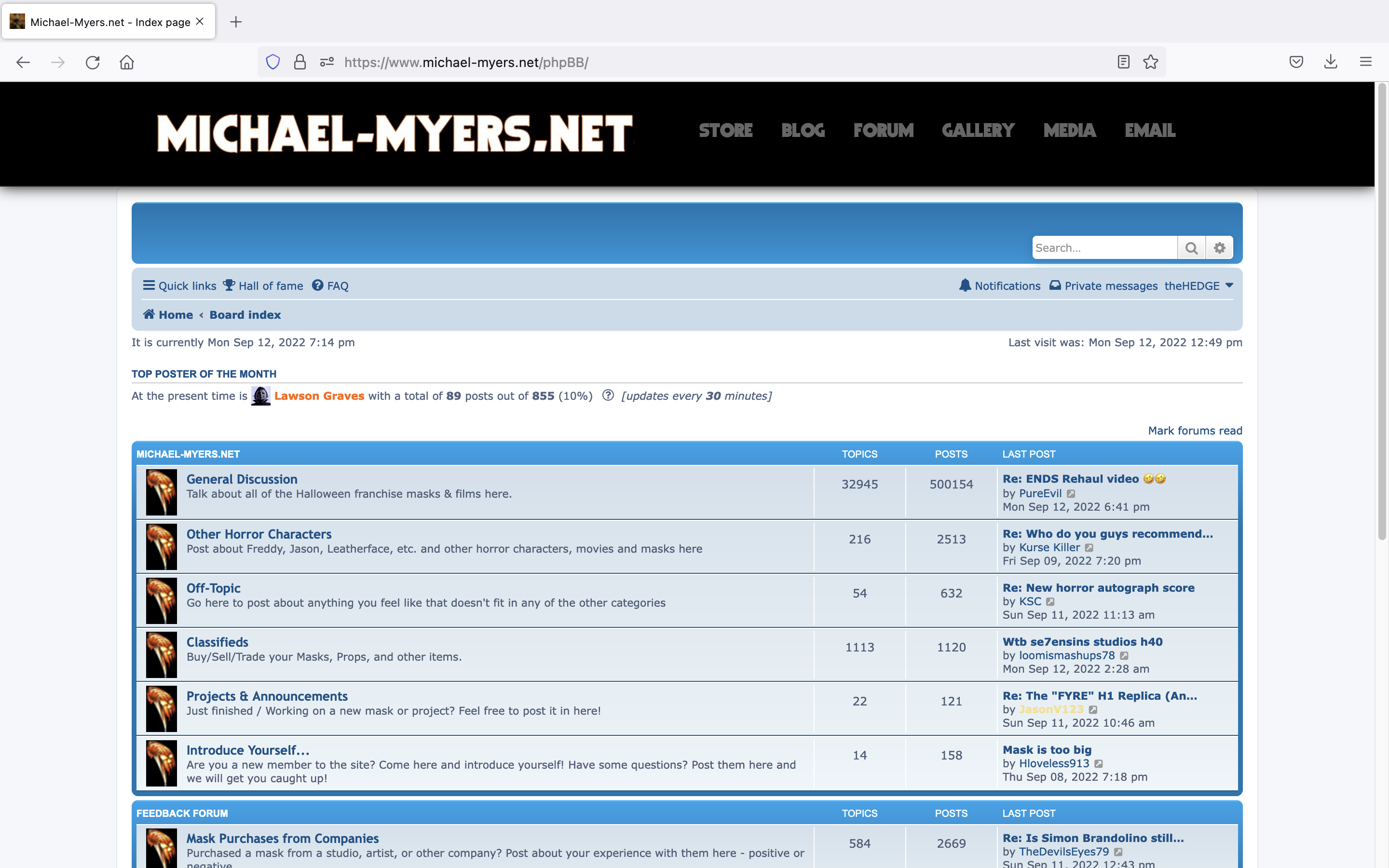Open Firefox application menu hamburger

click(x=1365, y=62)
